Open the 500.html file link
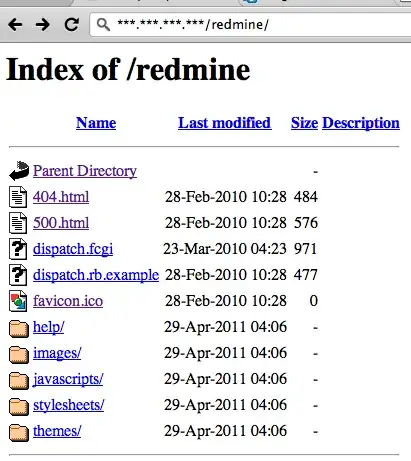The image size is (411, 461). [61, 223]
